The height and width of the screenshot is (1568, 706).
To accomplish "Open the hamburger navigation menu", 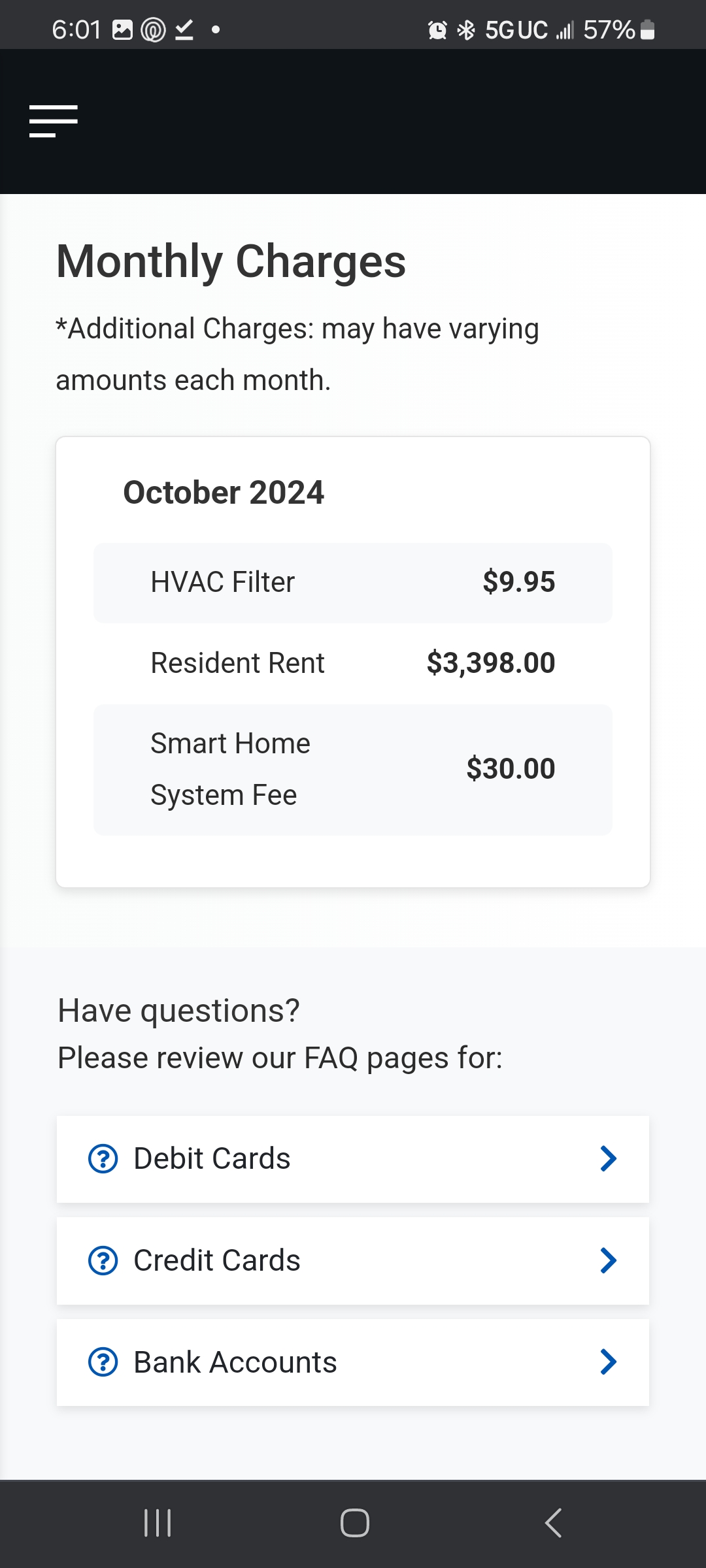I will point(53,120).
